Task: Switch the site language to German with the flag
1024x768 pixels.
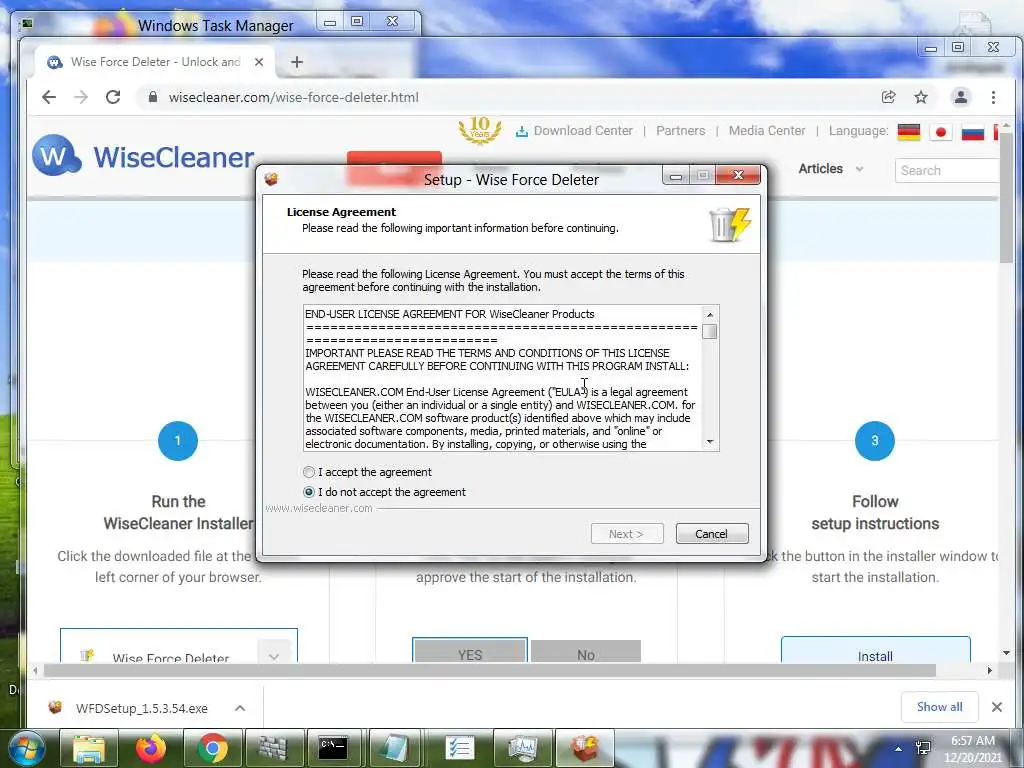Action: (x=908, y=133)
